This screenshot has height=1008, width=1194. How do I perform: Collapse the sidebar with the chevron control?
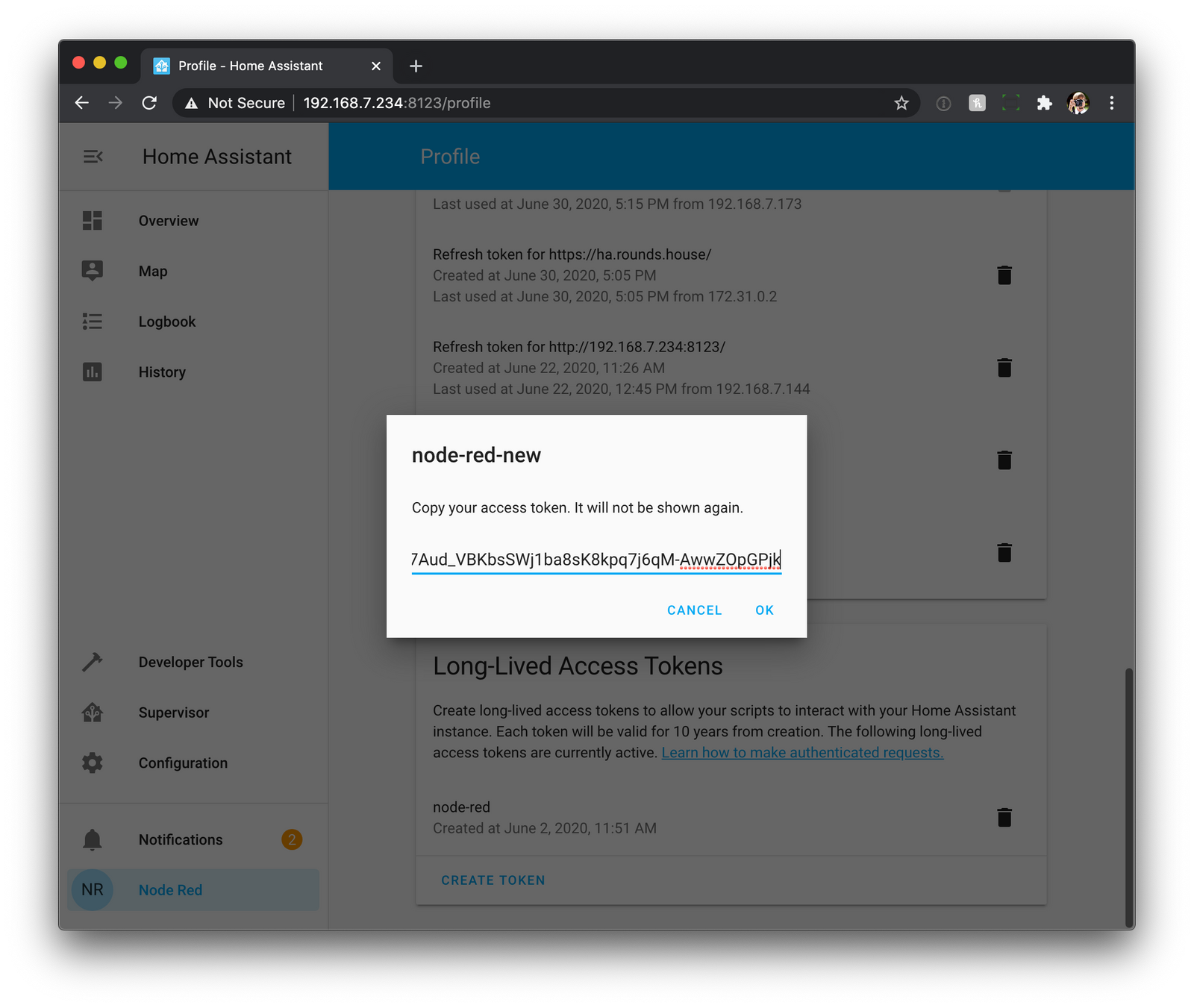point(93,156)
